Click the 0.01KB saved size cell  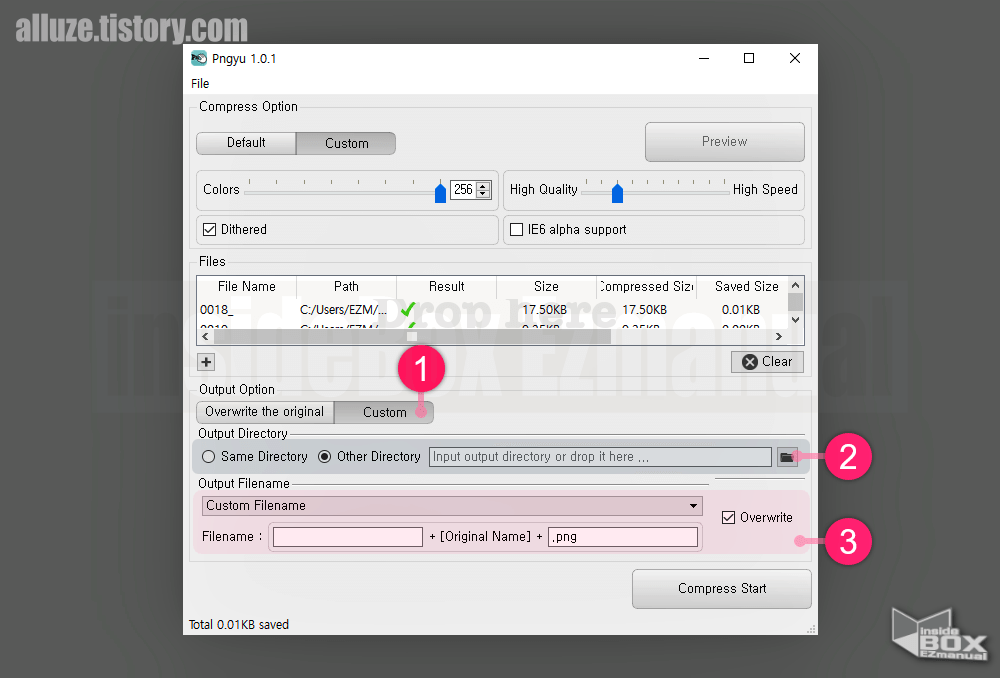click(x=741, y=310)
